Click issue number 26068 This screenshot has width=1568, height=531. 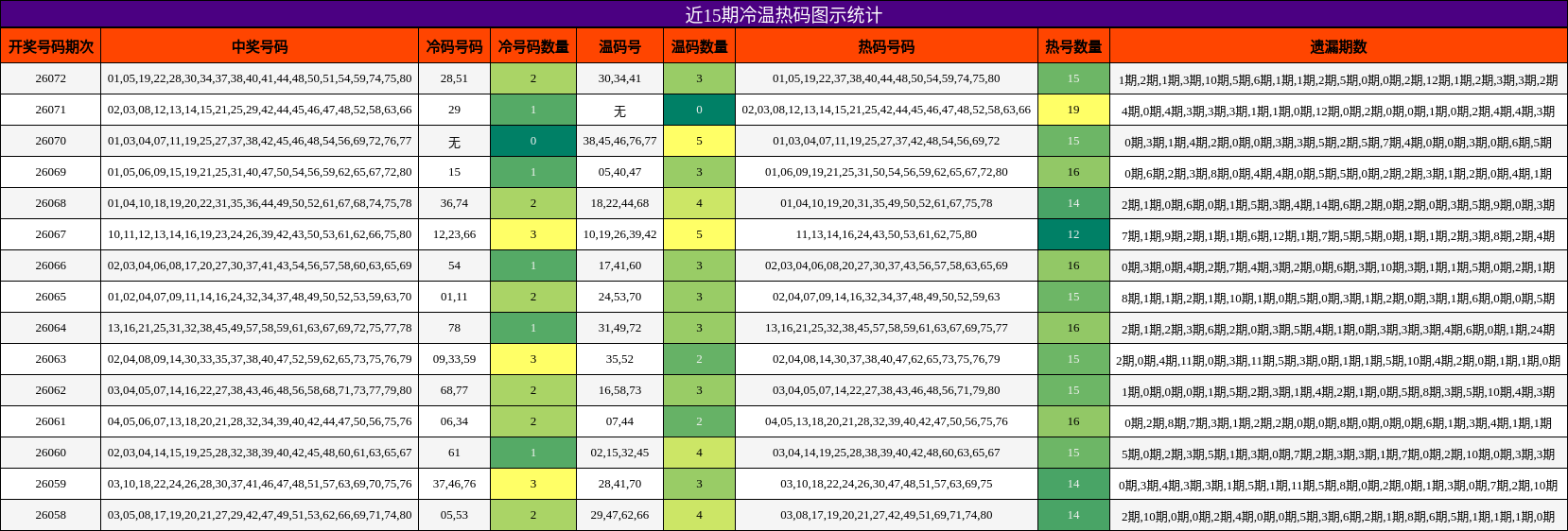coord(51,203)
